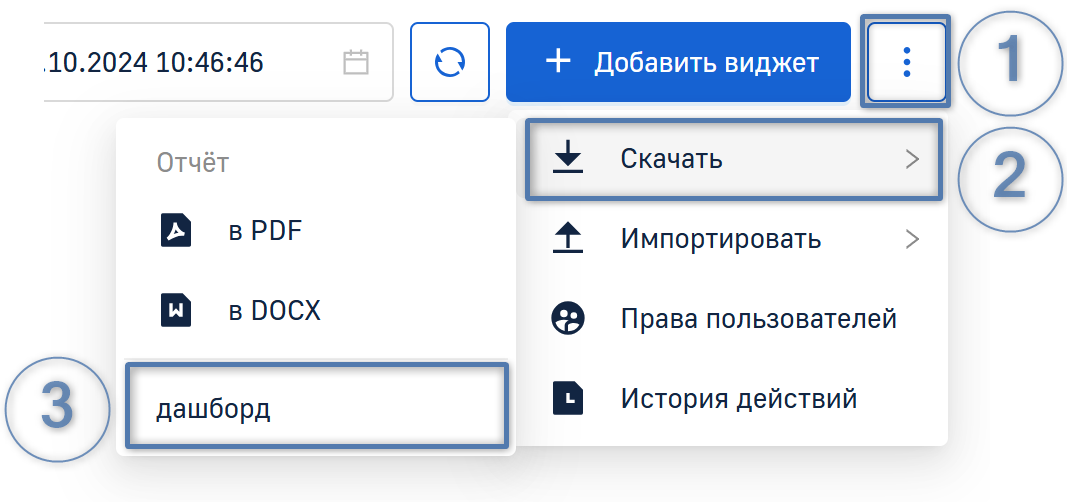This screenshot has height=502, width=1067.
Task: Expand the Скачать submenu chevron
Action: click(911, 158)
